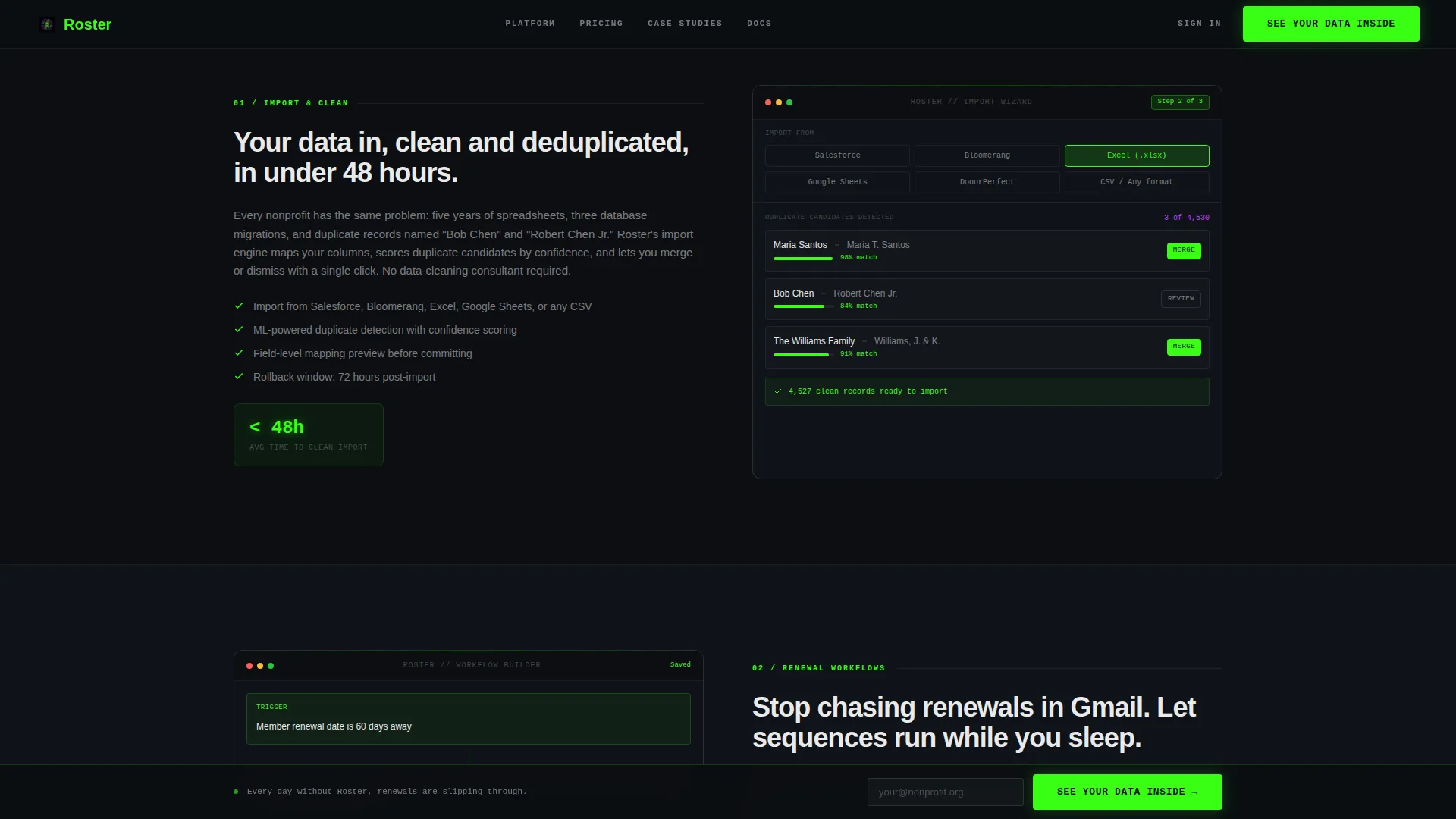Merge the Maria Santos duplicate
The width and height of the screenshot is (1456, 819).
1184,250
